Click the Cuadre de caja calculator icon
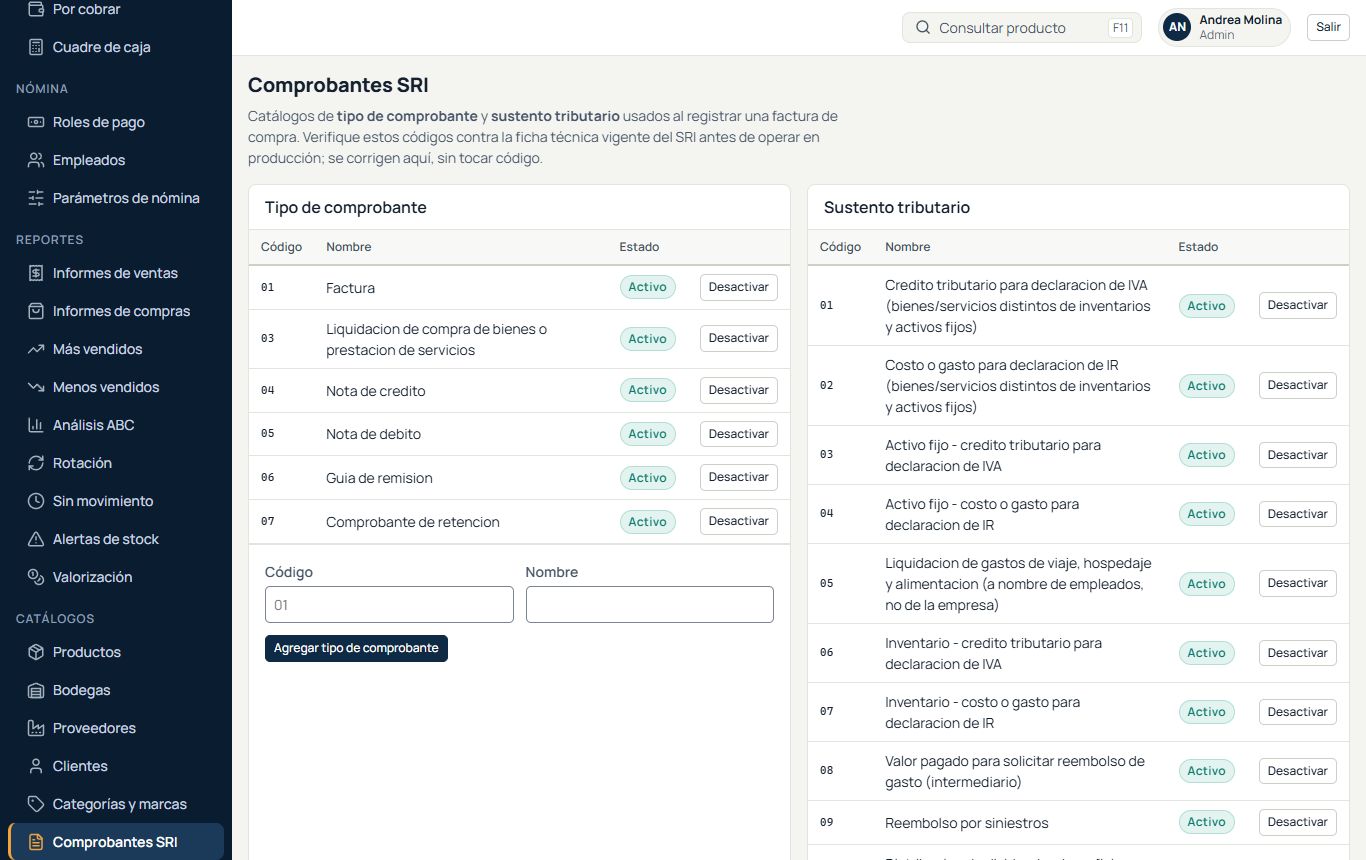 [36, 47]
